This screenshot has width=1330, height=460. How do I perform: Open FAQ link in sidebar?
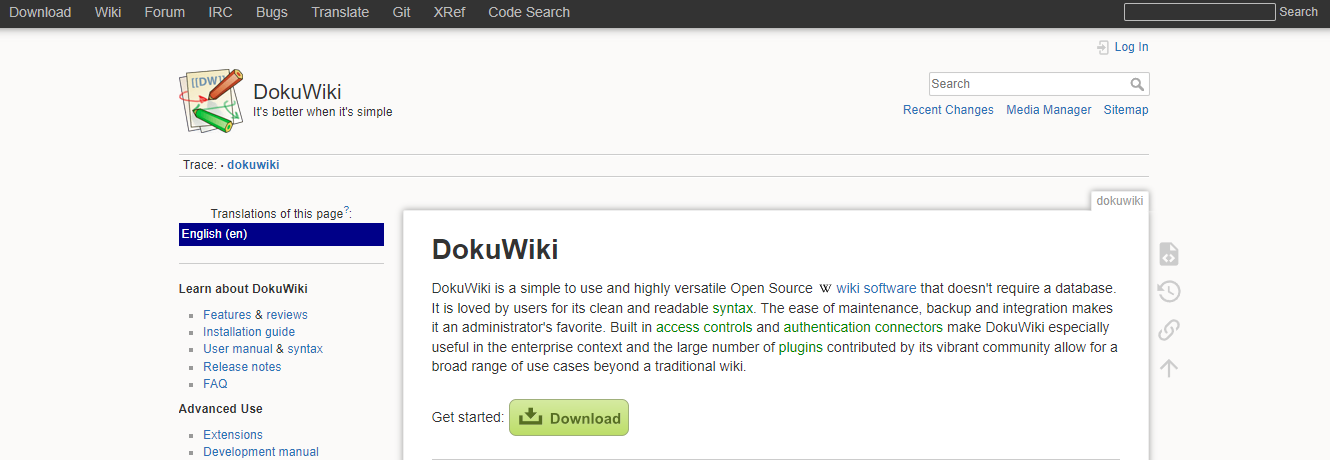[x=215, y=384]
